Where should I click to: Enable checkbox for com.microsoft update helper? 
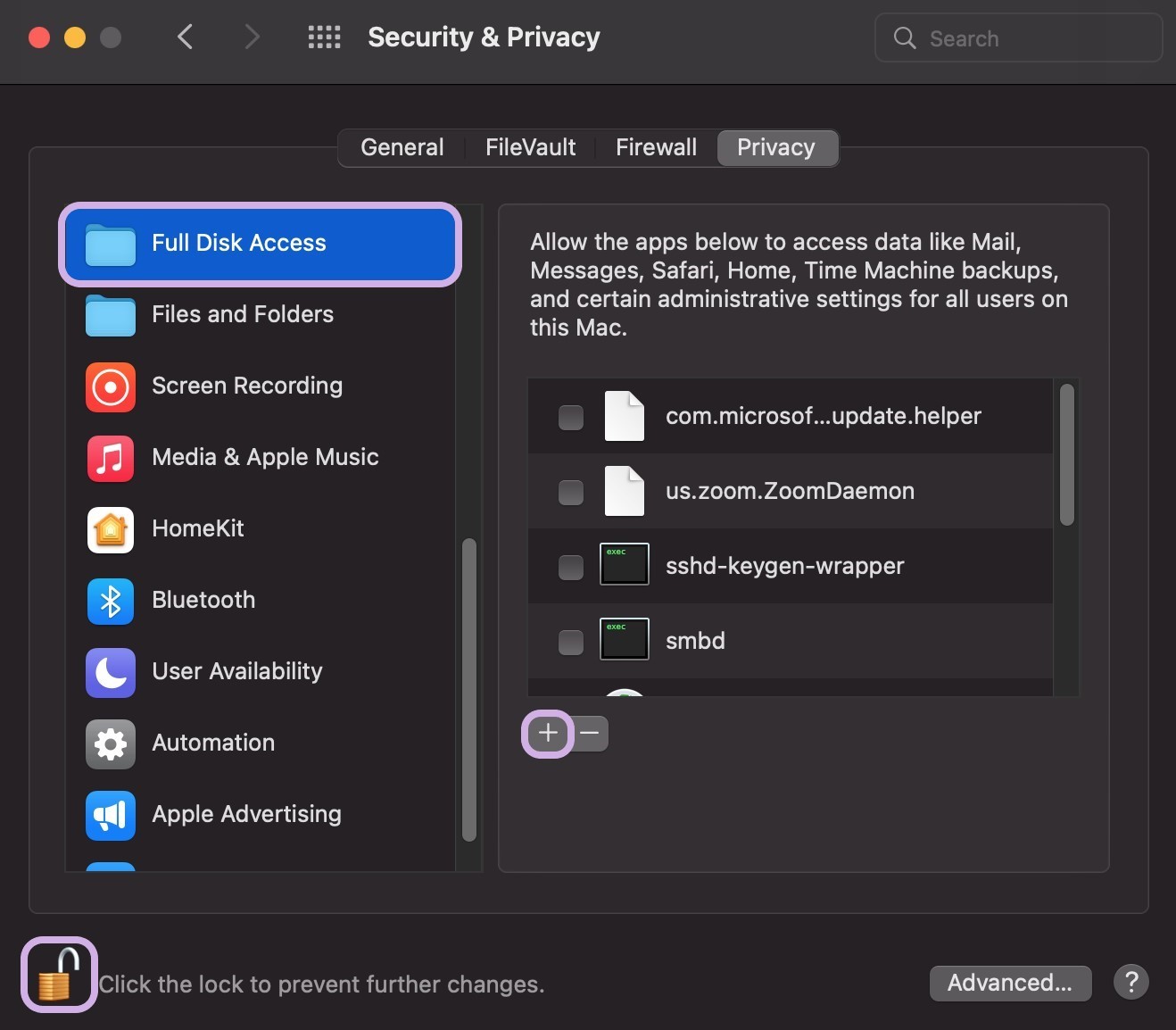570,417
